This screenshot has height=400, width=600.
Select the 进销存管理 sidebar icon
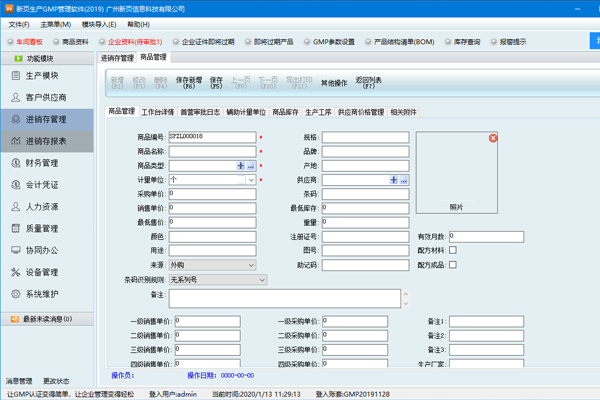click(x=16, y=119)
